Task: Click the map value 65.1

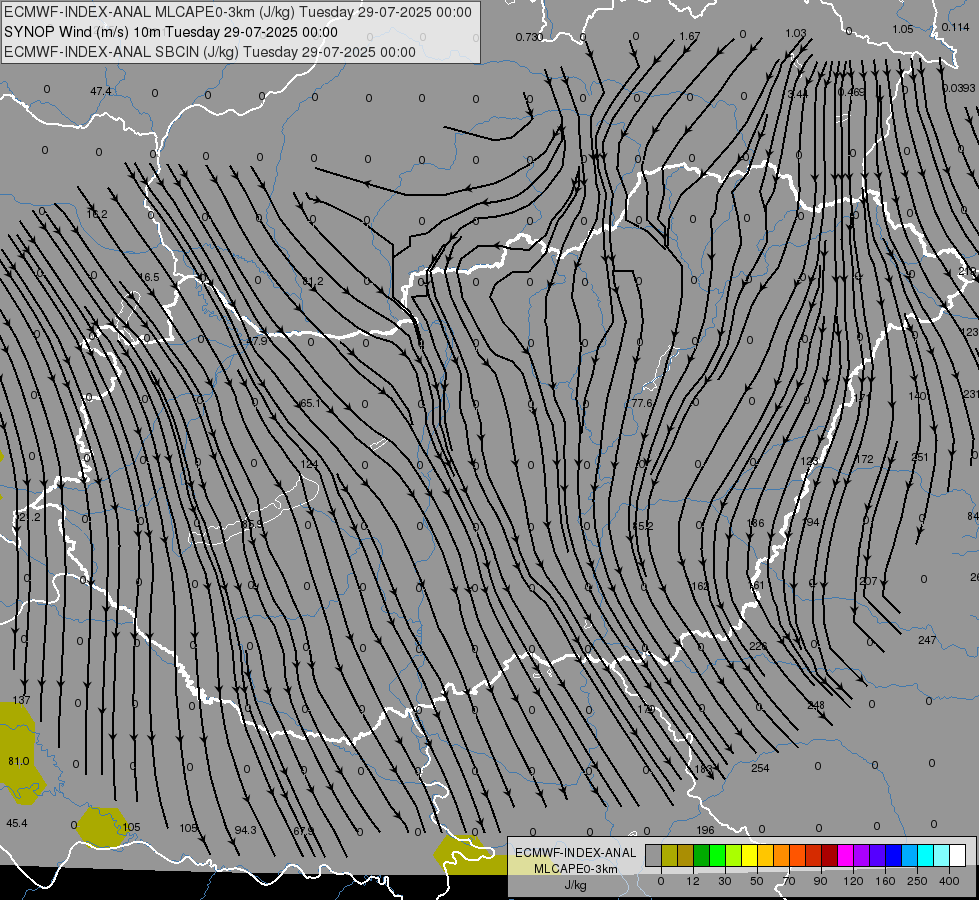Action: click(310, 403)
